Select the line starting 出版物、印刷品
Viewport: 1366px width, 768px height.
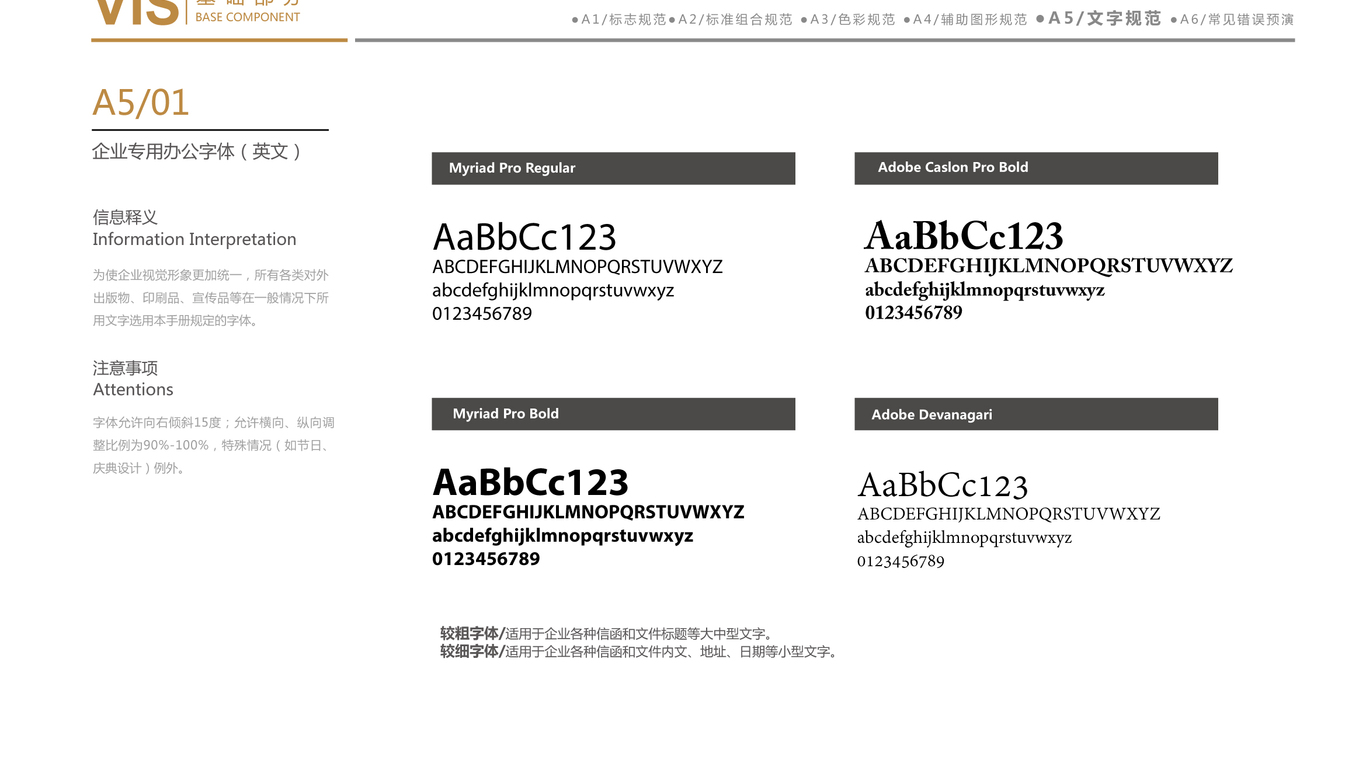(x=211, y=298)
